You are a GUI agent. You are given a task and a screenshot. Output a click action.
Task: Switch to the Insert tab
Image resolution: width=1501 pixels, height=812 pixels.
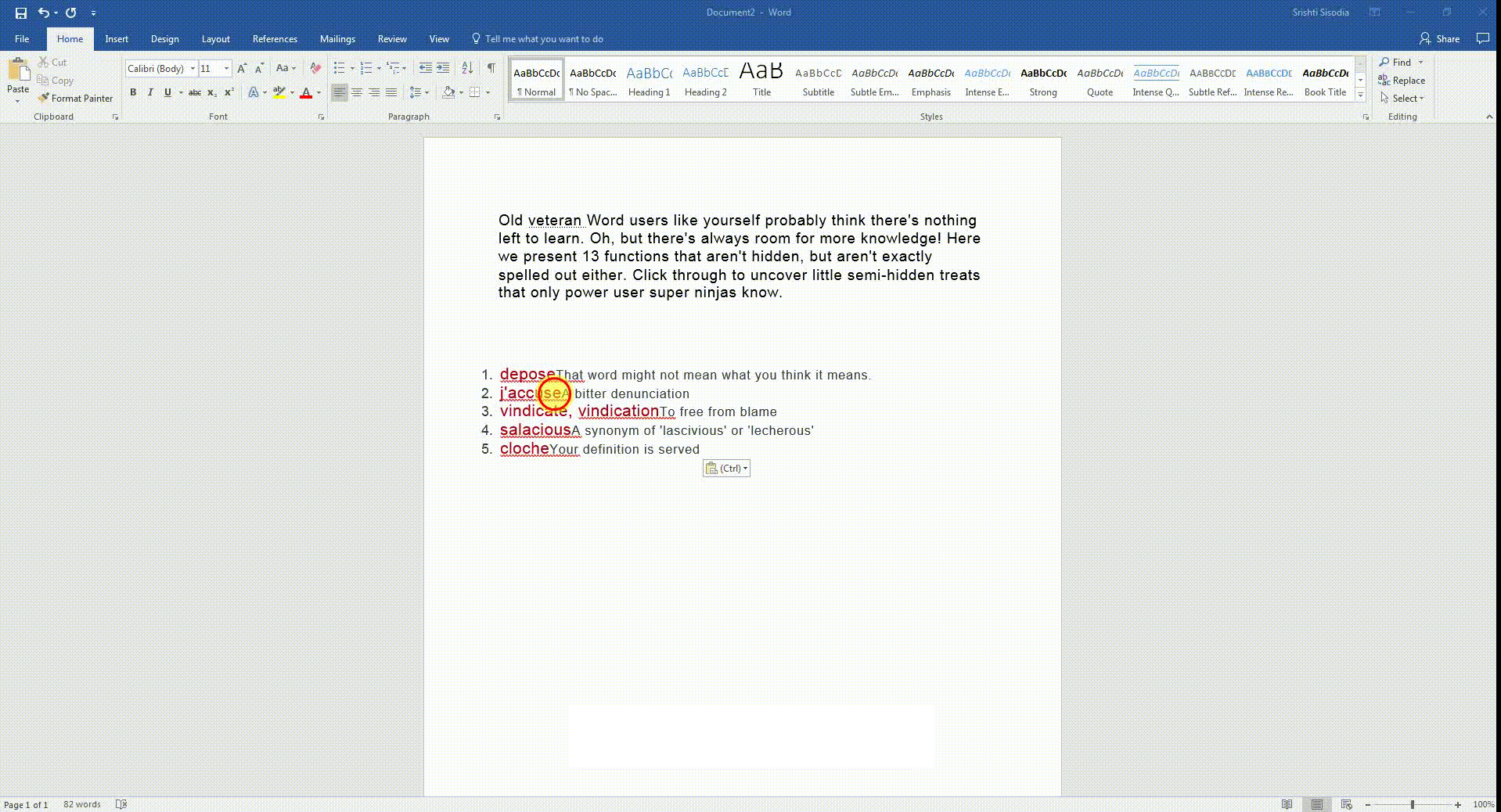pyautogui.click(x=117, y=38)
